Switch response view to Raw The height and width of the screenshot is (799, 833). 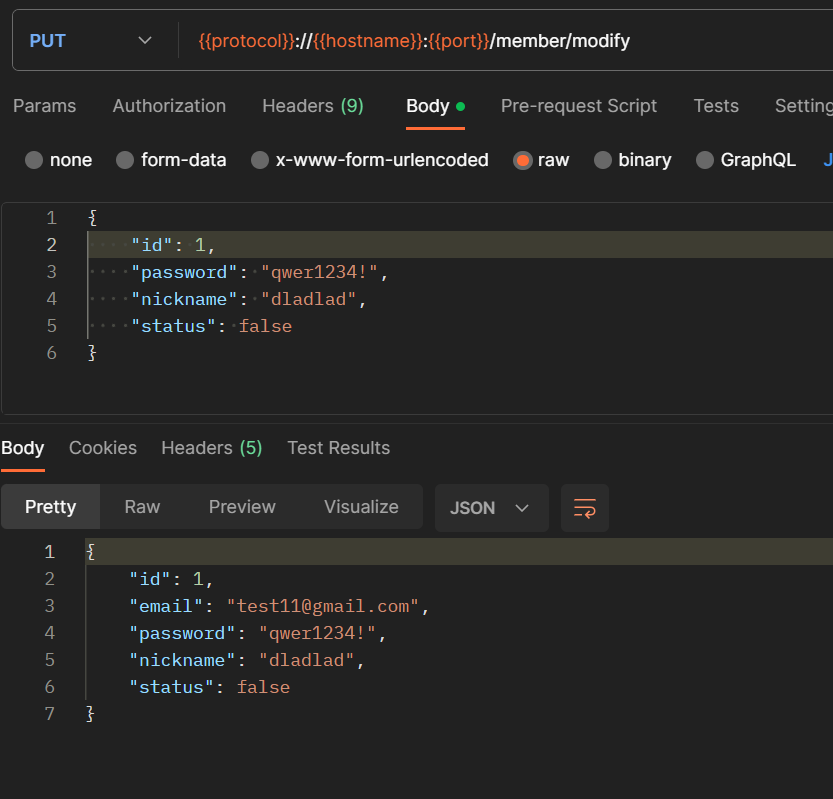coord(142,507)
